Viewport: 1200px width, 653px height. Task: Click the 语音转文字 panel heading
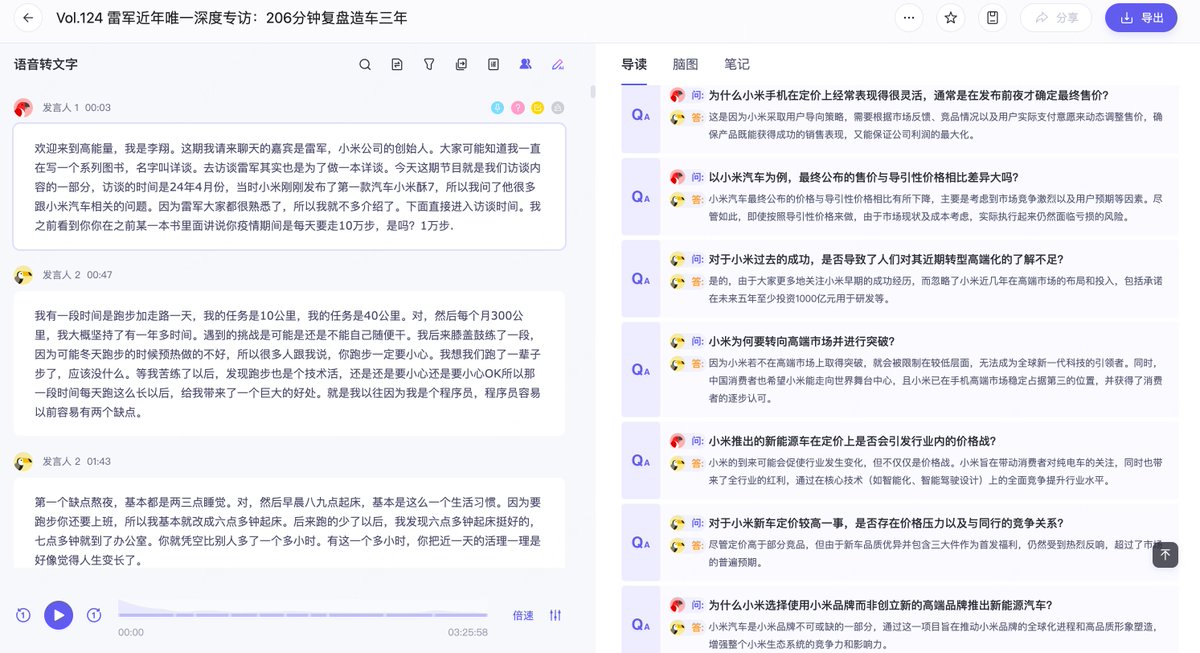click(x=46, y=64)
